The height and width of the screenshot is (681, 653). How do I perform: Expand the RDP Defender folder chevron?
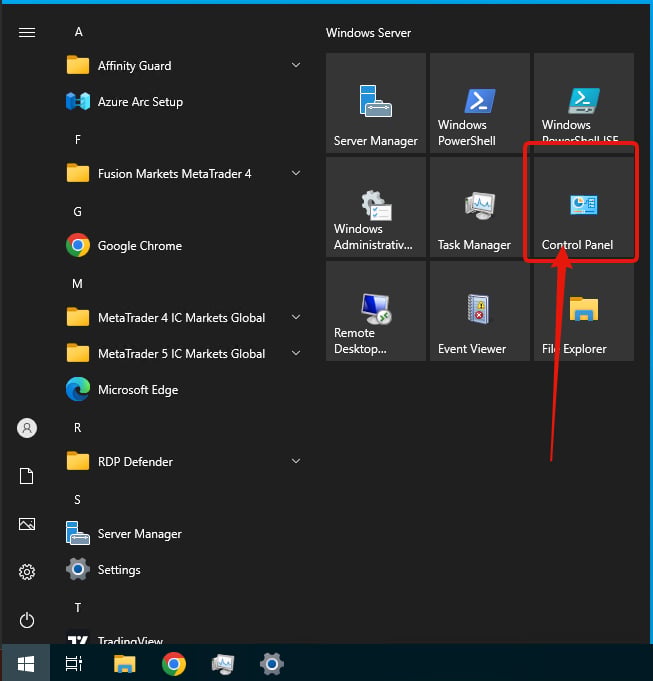tap(296, 461)
